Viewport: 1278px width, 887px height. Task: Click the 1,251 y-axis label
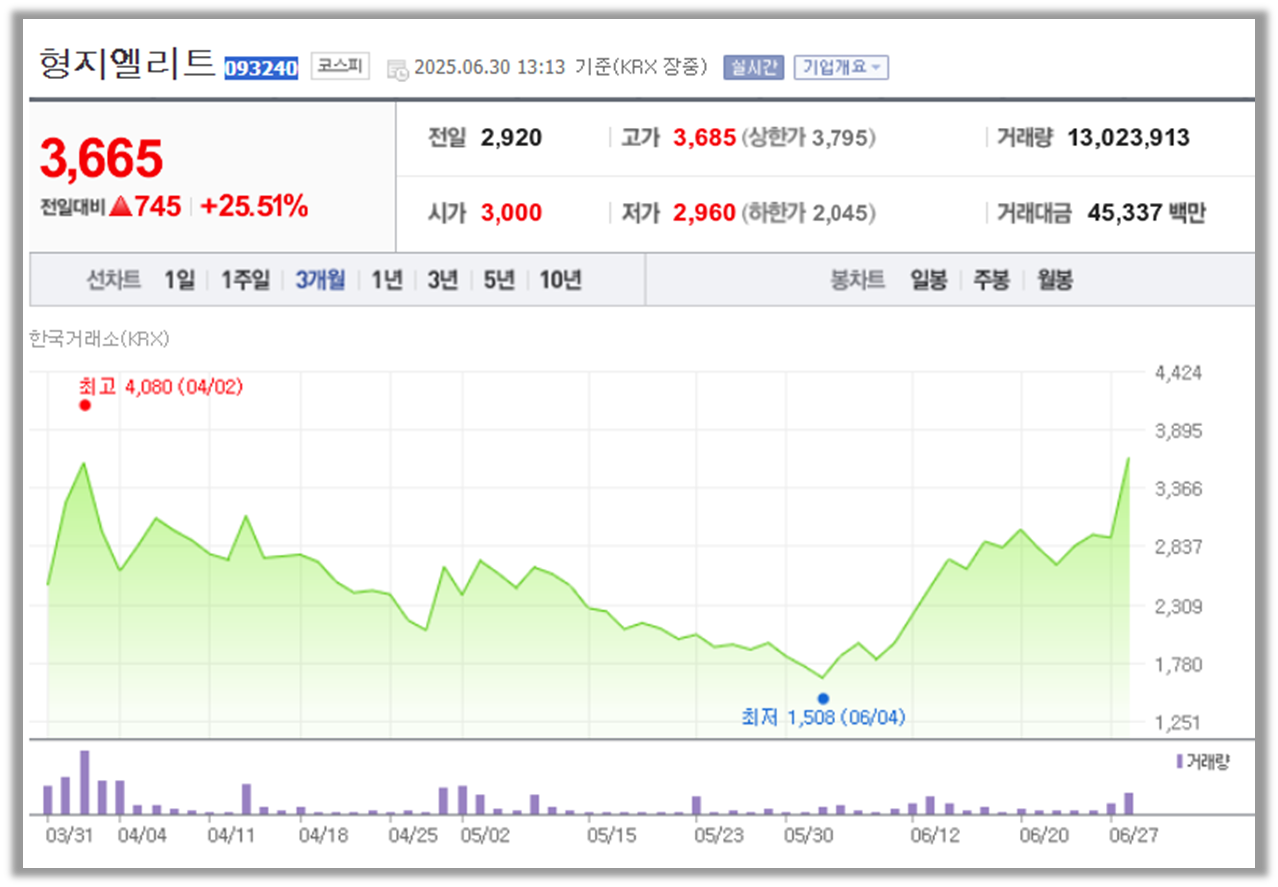pos(1178,722)
